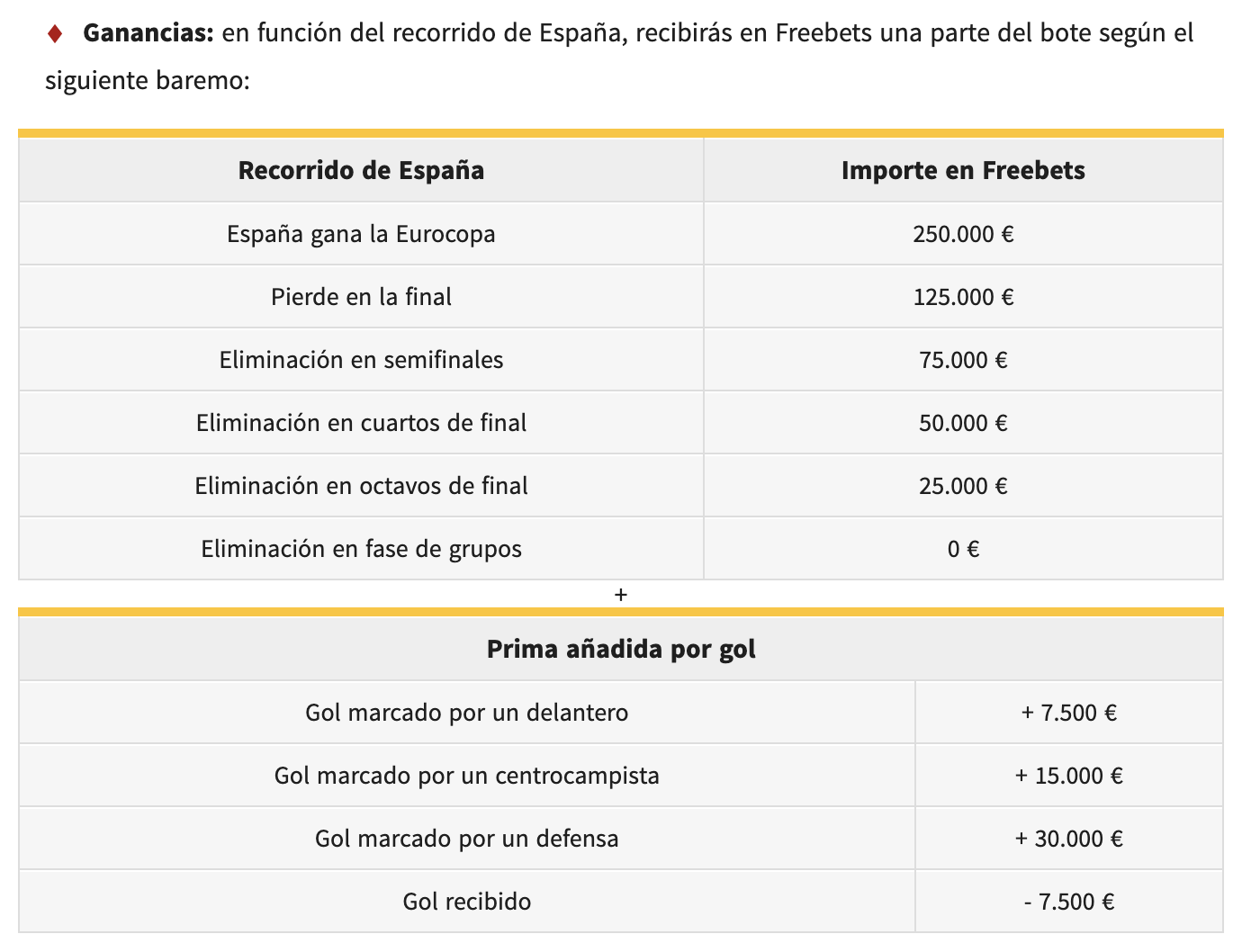
Task: Select 'Eliminación en cuartos de final' cell
Action: click(x=361, y=423)
